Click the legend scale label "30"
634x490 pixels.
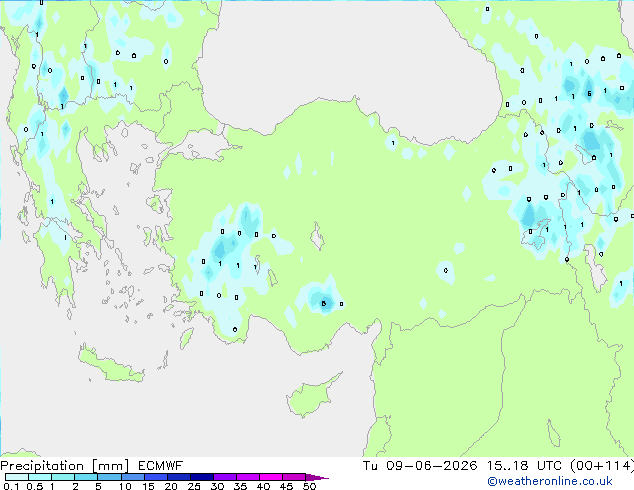click(217, 486)
